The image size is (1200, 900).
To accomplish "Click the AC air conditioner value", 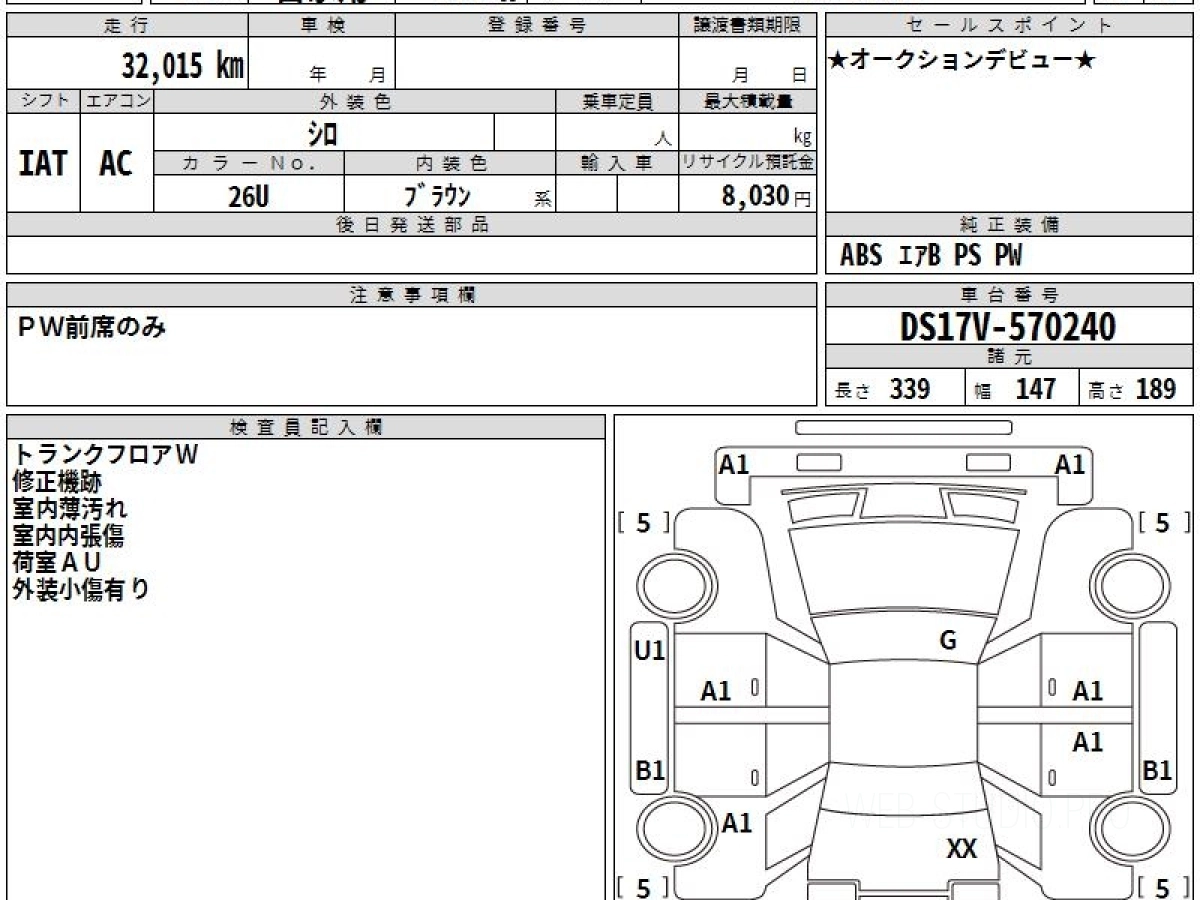I will coord(116,163).
